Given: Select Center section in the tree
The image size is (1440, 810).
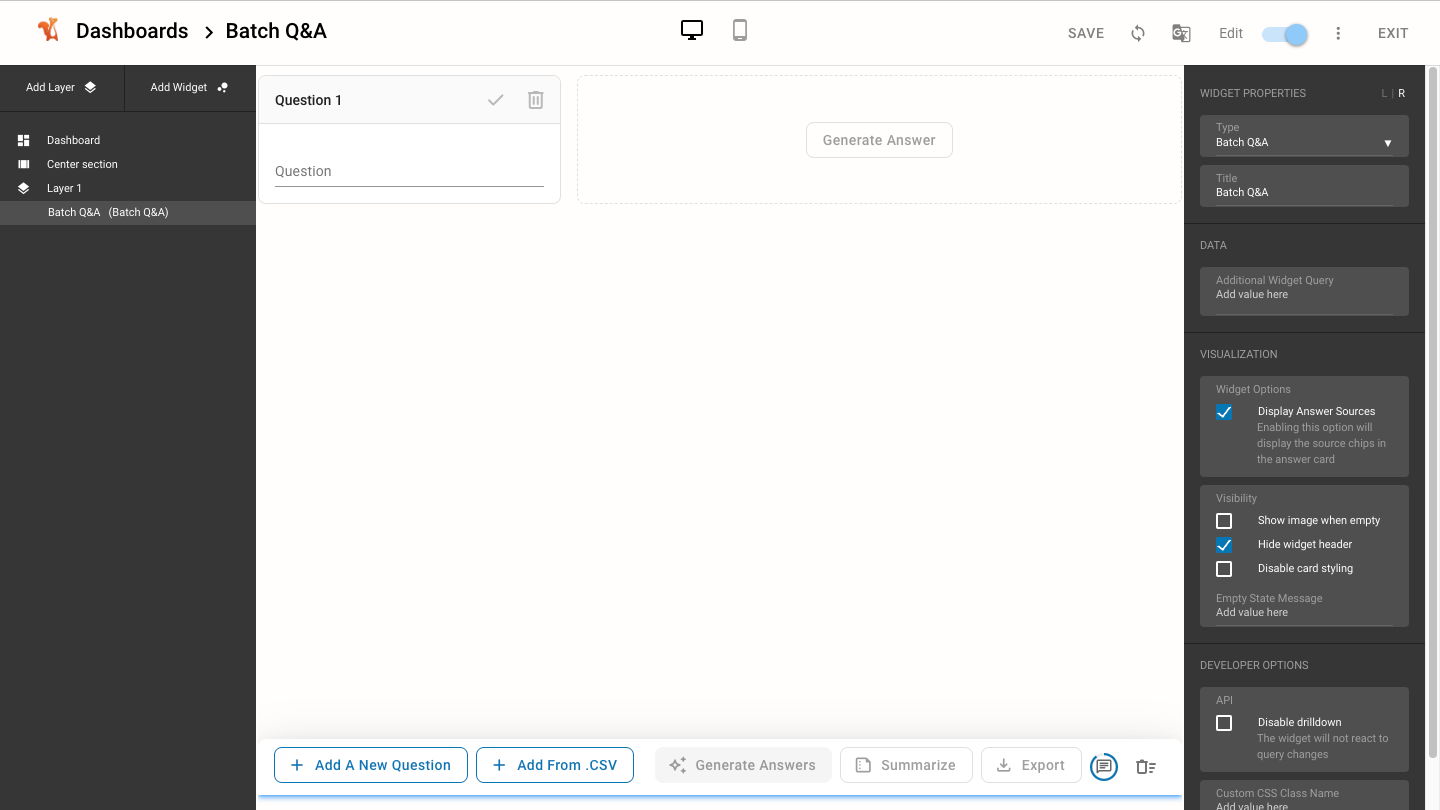Looking at the screenshot, I should tap(128, 164).
